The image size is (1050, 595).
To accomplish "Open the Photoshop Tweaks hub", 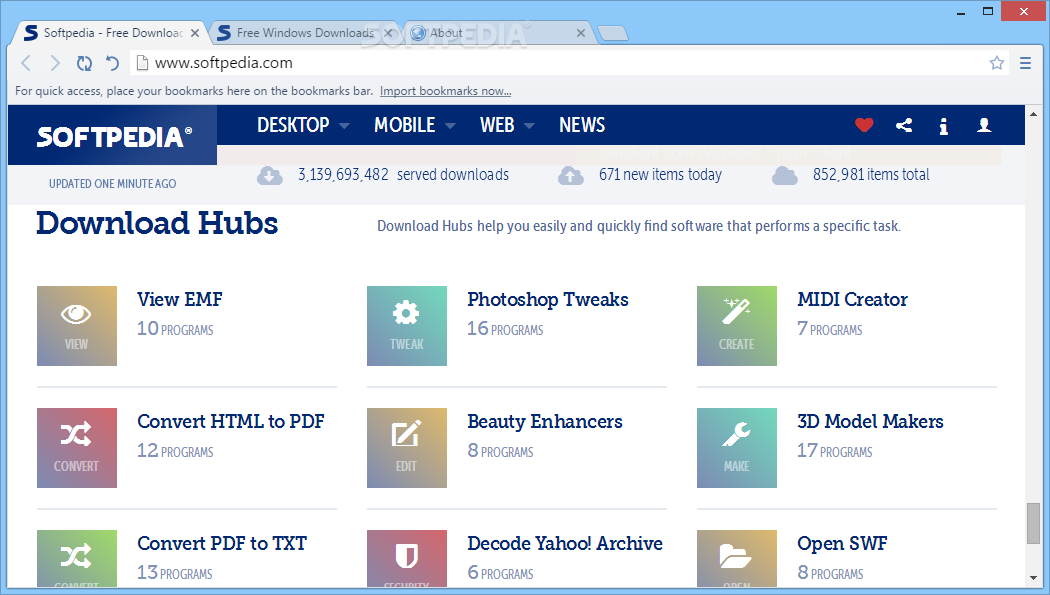I will click(x=548, y=300).
